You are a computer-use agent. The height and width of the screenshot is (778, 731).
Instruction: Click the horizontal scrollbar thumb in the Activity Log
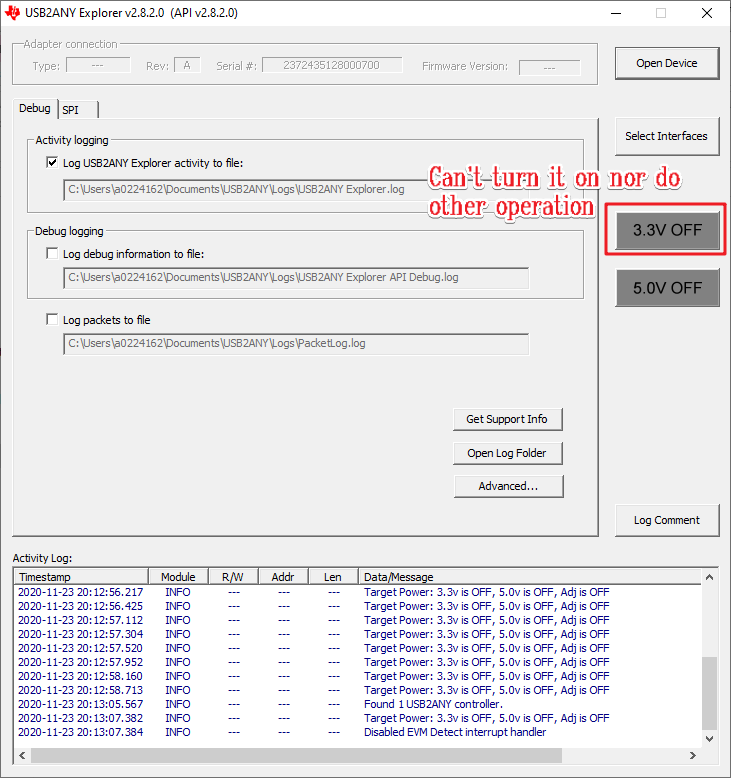click(x=296, y=755)
